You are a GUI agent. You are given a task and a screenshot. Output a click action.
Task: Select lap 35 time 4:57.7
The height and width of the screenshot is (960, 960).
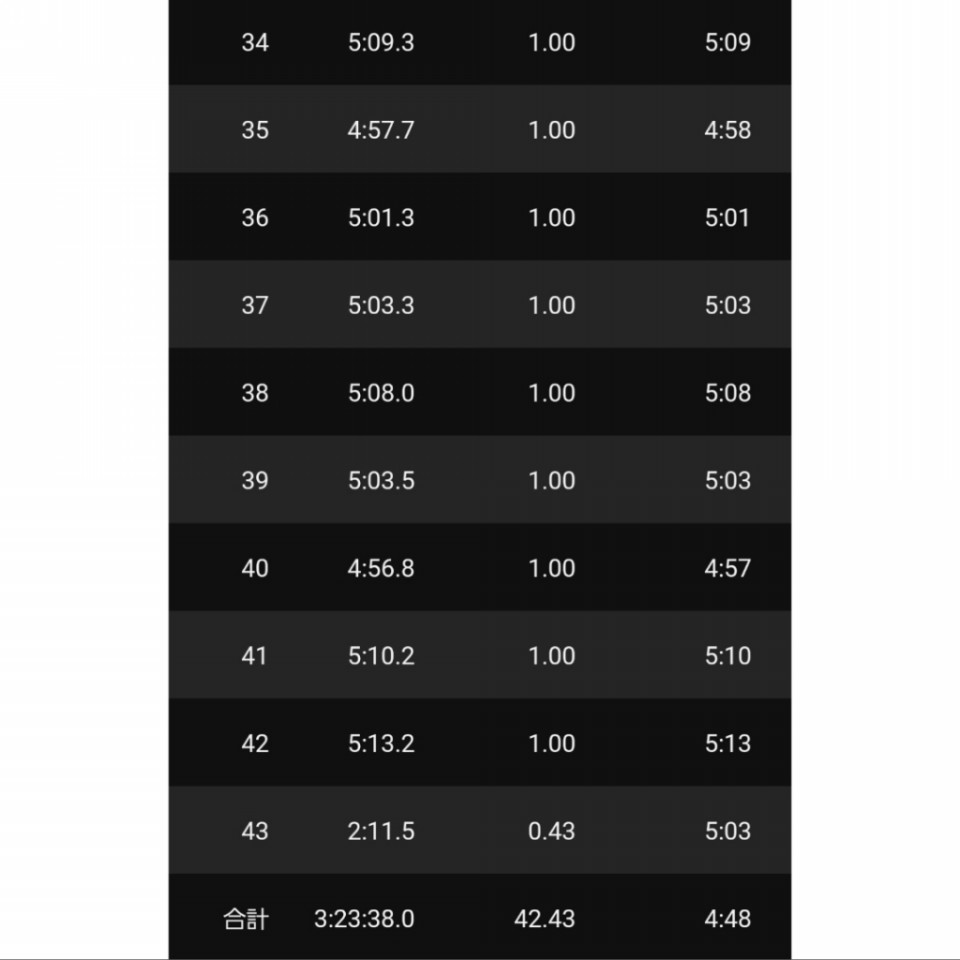(381, 130)
